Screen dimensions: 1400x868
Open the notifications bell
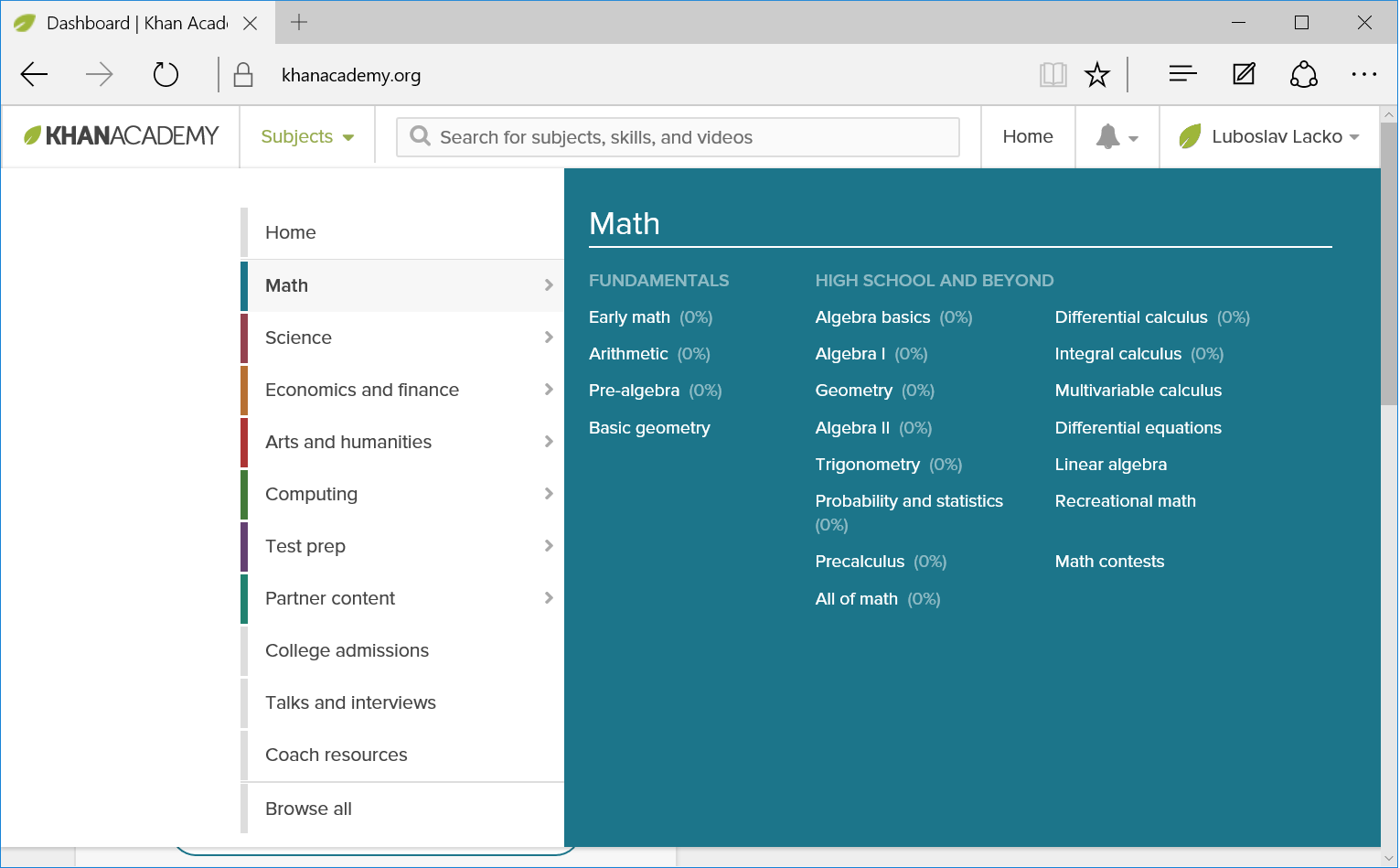(1116, 137)
